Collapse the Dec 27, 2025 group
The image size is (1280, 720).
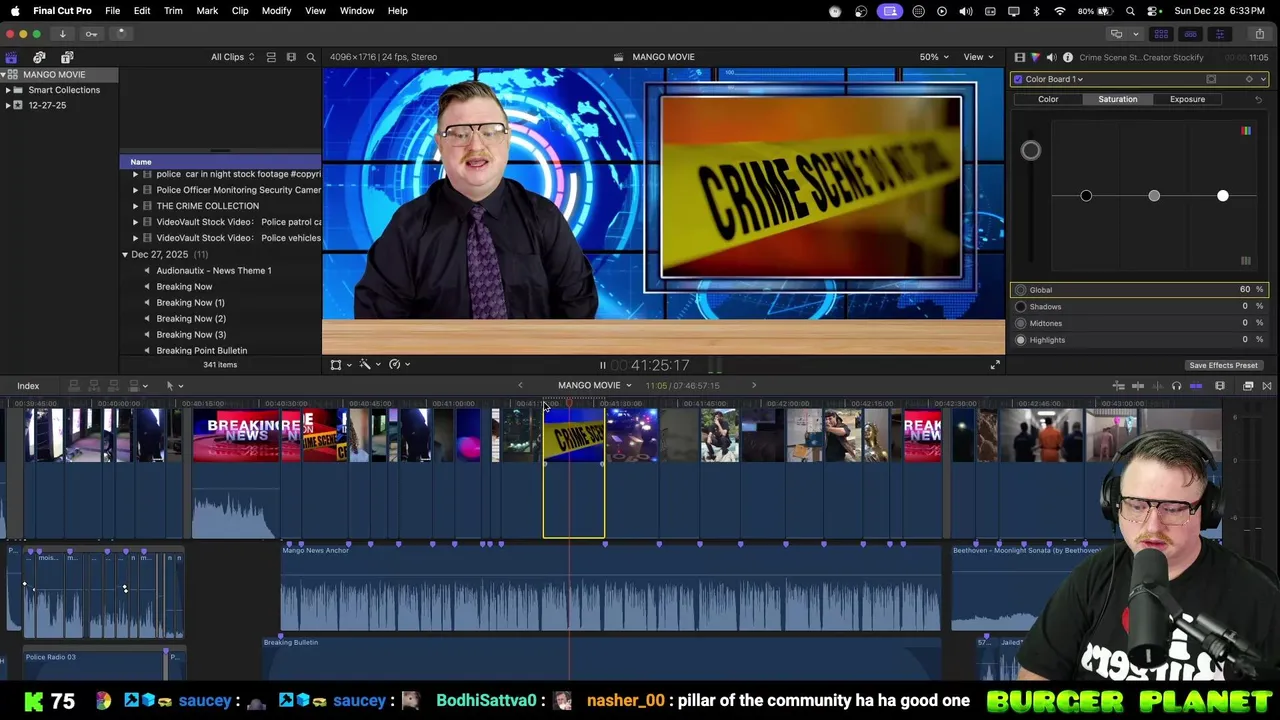[x=125, y=255]
